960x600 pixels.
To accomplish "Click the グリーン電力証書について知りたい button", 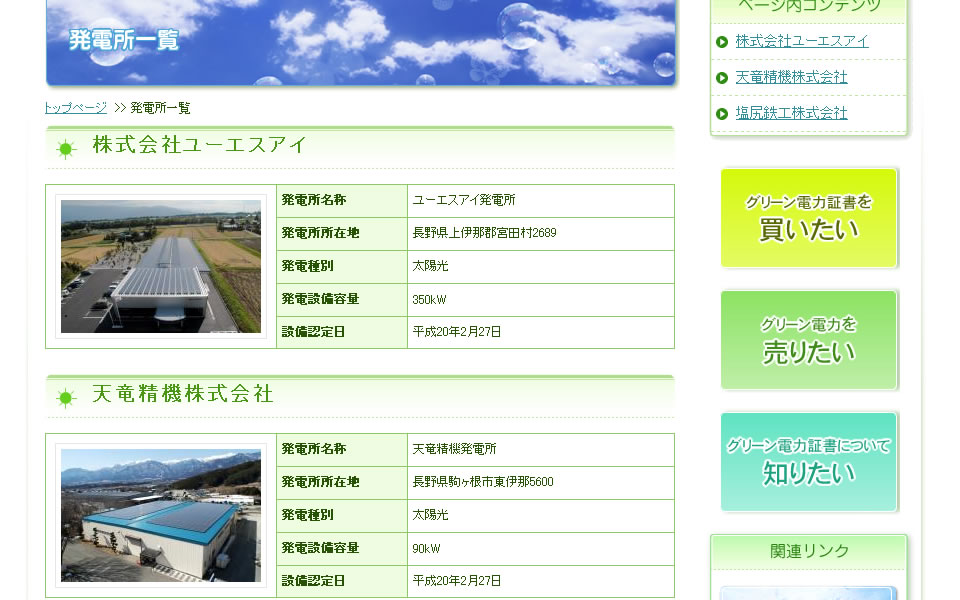I will click(x=808, y=462).
